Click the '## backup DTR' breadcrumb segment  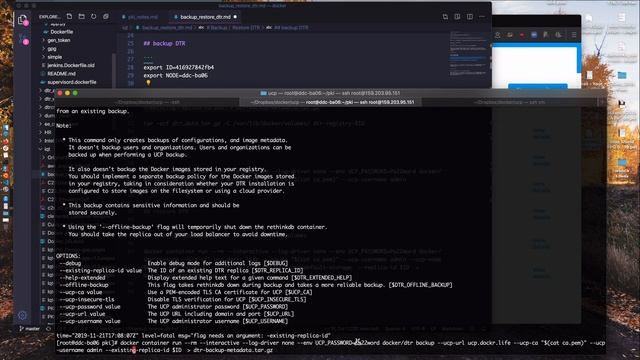point(288,27)
